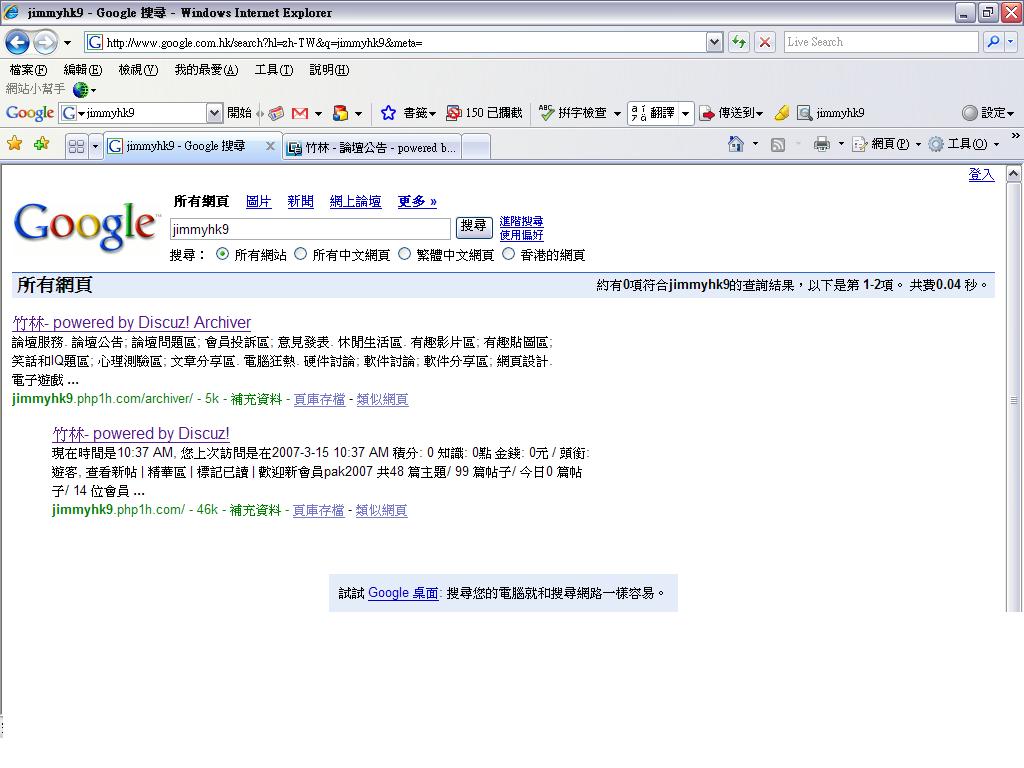Open the Page menu icon
The image size is (1024, 768).
[859, 144]
